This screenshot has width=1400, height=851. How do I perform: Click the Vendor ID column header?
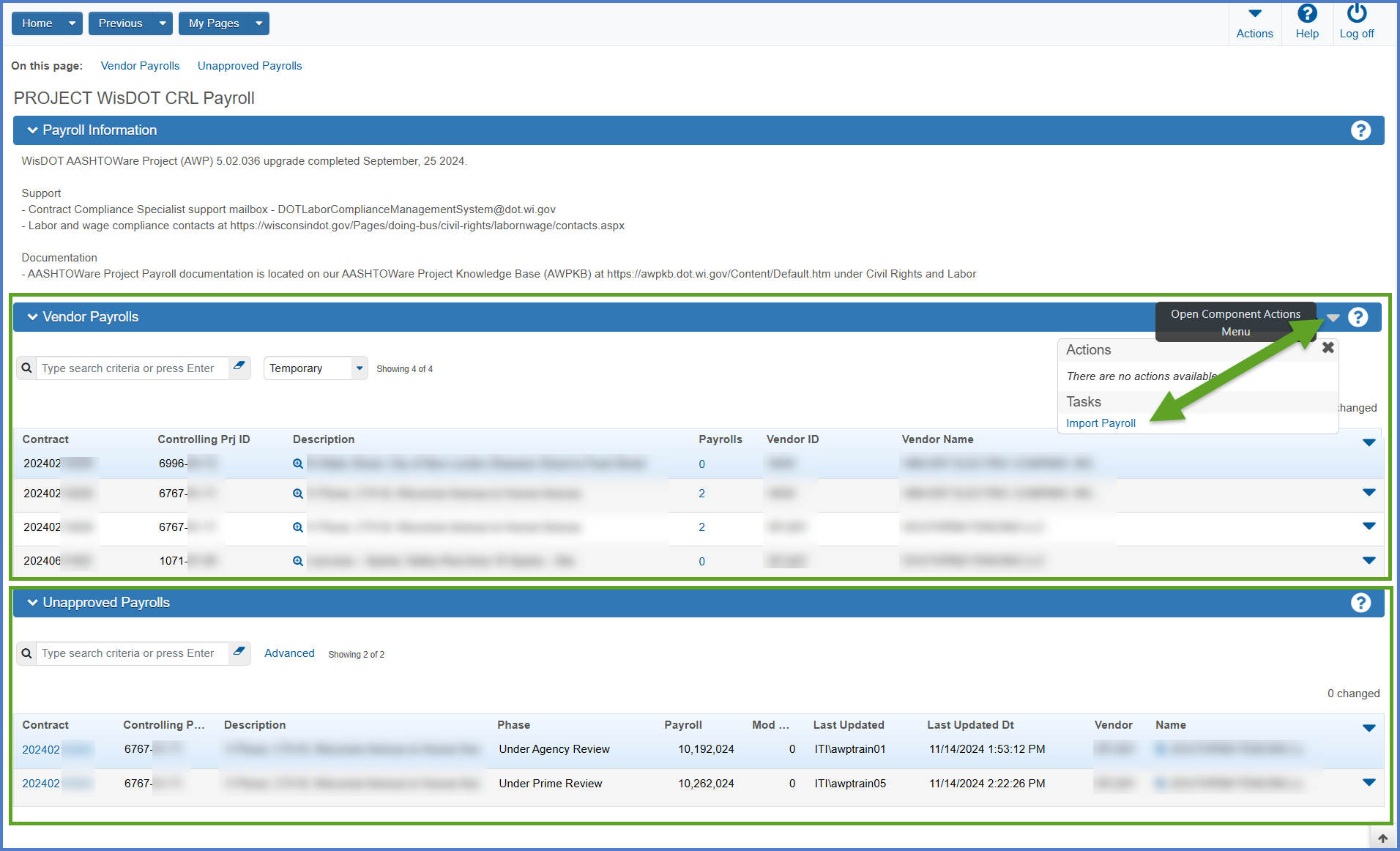[x=792, y=439]
